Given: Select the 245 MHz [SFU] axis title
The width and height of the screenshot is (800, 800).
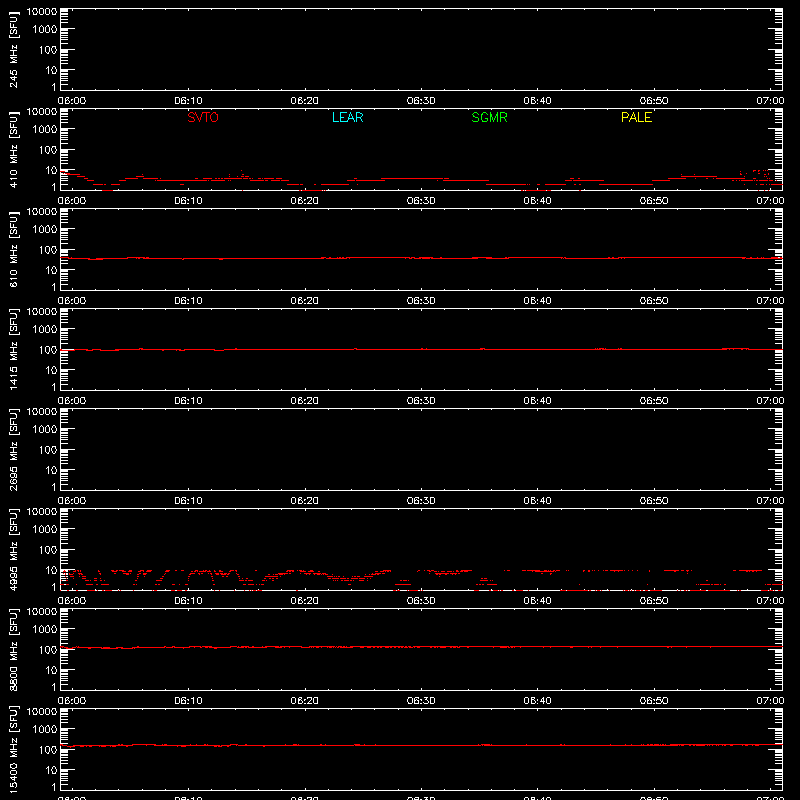Looking at the screenshot, I should pos(13,49).
